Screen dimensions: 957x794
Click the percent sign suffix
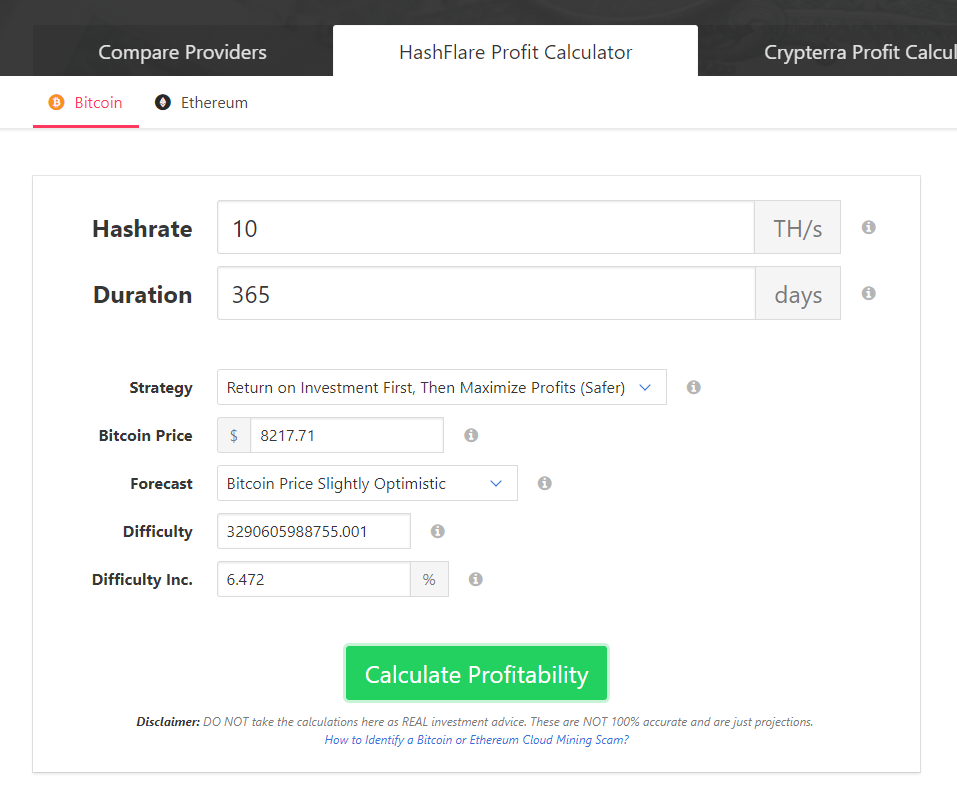pos(429,579)
